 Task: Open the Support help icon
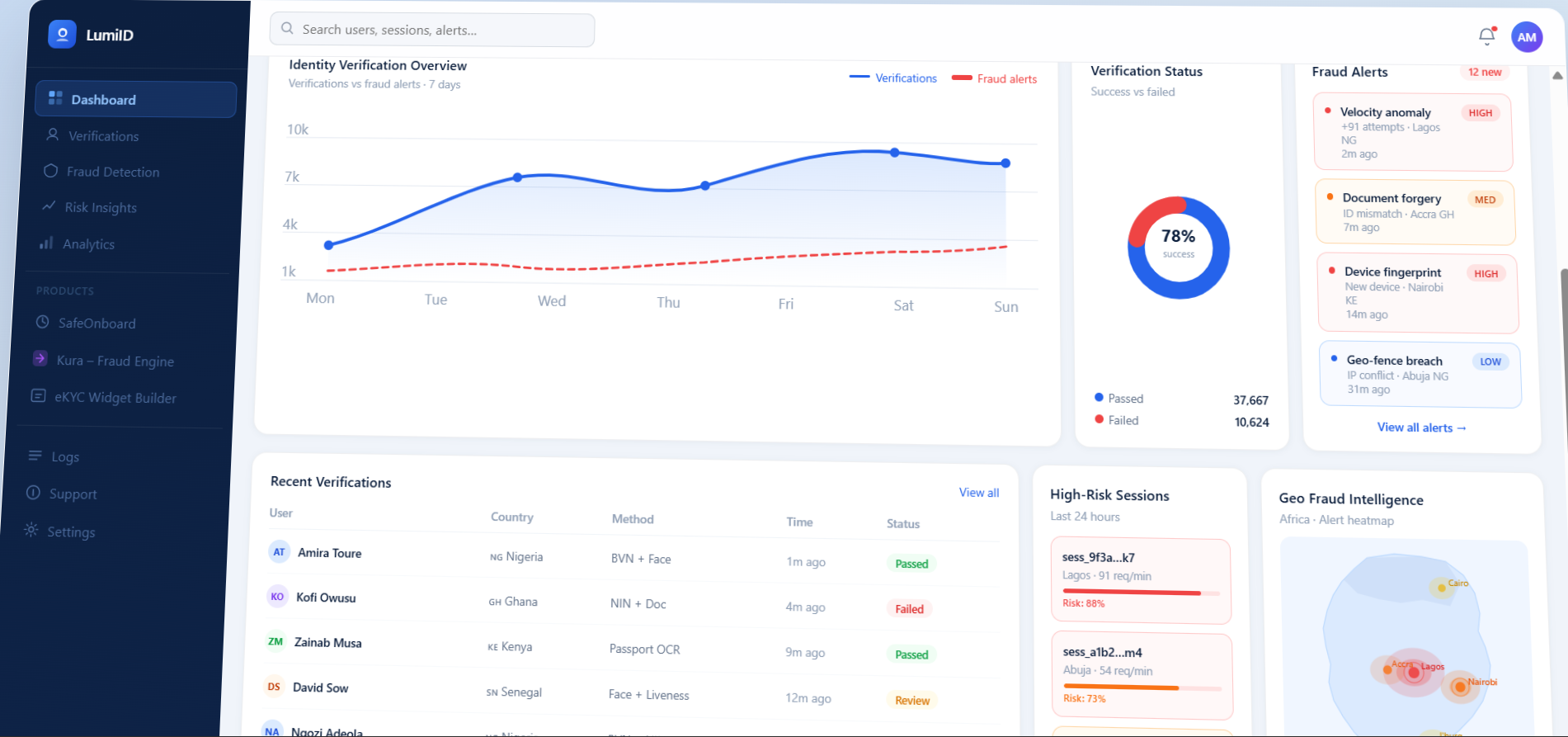point(33,493)
